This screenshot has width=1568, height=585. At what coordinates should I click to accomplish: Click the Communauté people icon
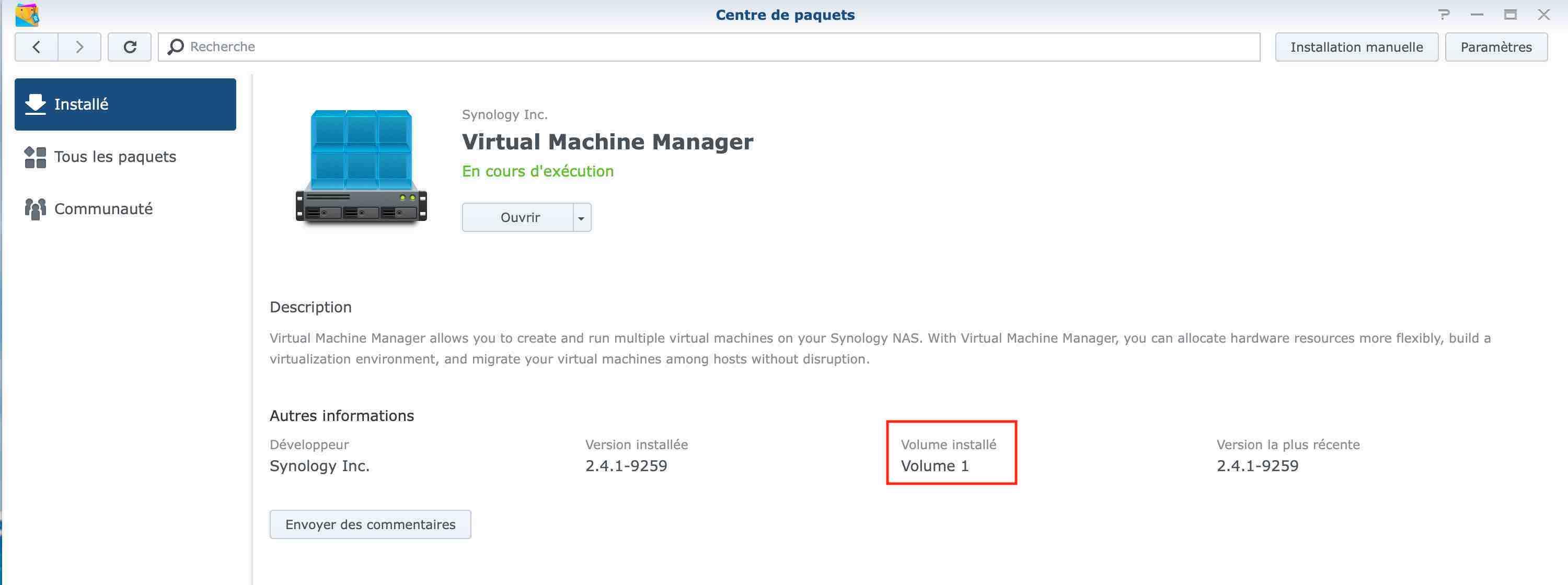[x=36, y=208]
